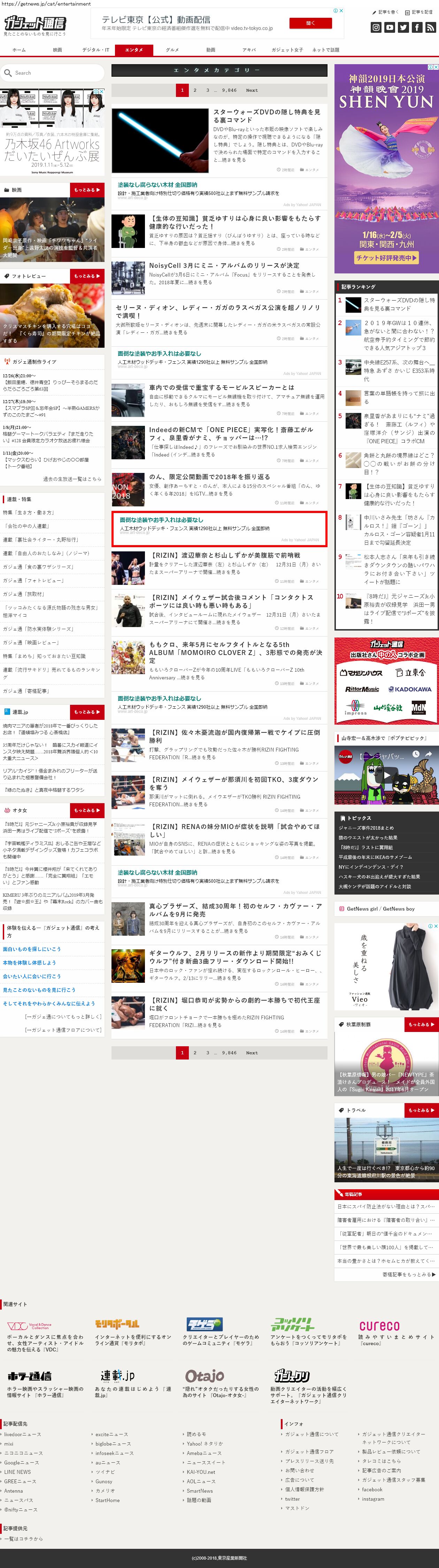Viewport: 439px width, 1568px height.
Task: Select the ガジェット女子 navigation tab
Action: click(x=287, y=50)
